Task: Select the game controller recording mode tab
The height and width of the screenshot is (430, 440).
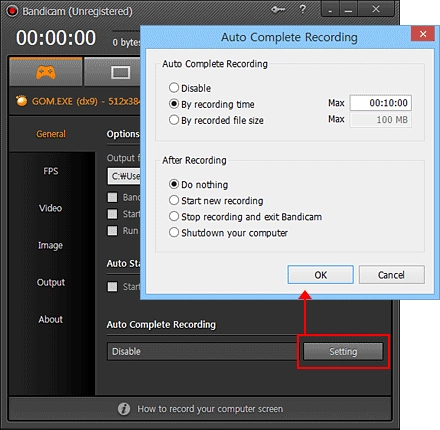Action: tap(46, 72)
